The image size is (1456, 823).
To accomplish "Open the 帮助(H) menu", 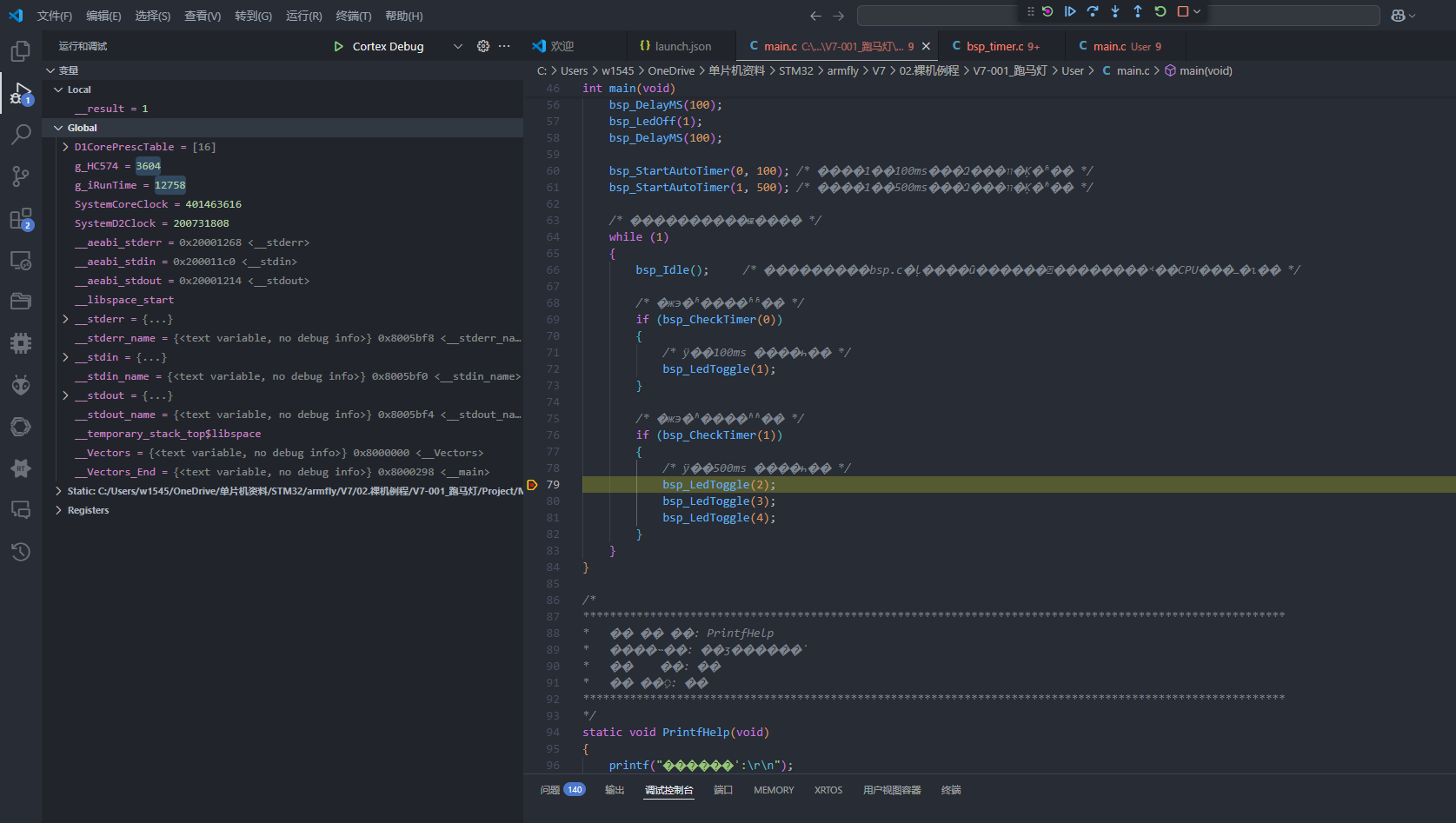I will (x=404, y=16).
